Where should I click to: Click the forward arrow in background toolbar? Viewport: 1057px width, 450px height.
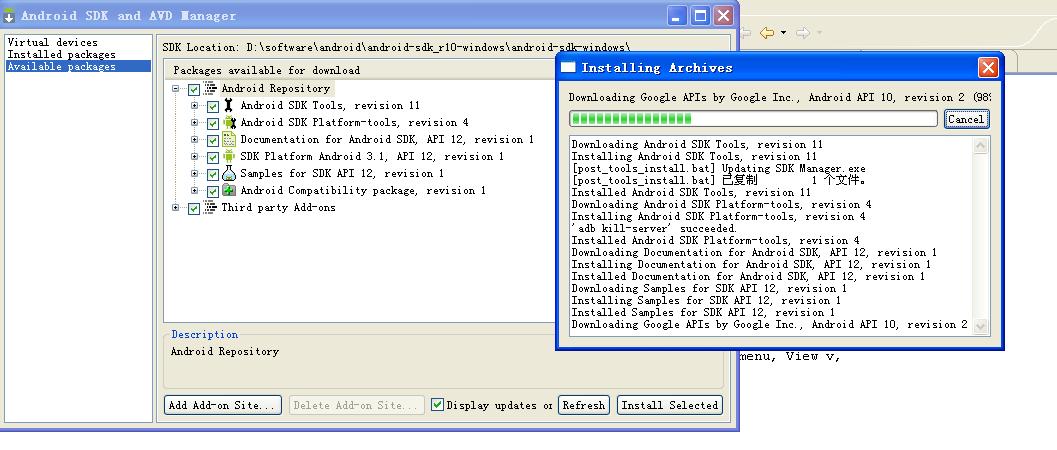tap(803, 32)
